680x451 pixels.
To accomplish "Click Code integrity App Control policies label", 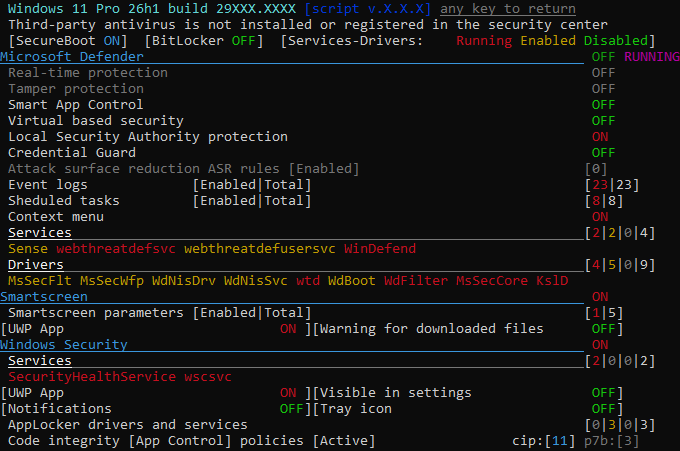I will point(192,441).
